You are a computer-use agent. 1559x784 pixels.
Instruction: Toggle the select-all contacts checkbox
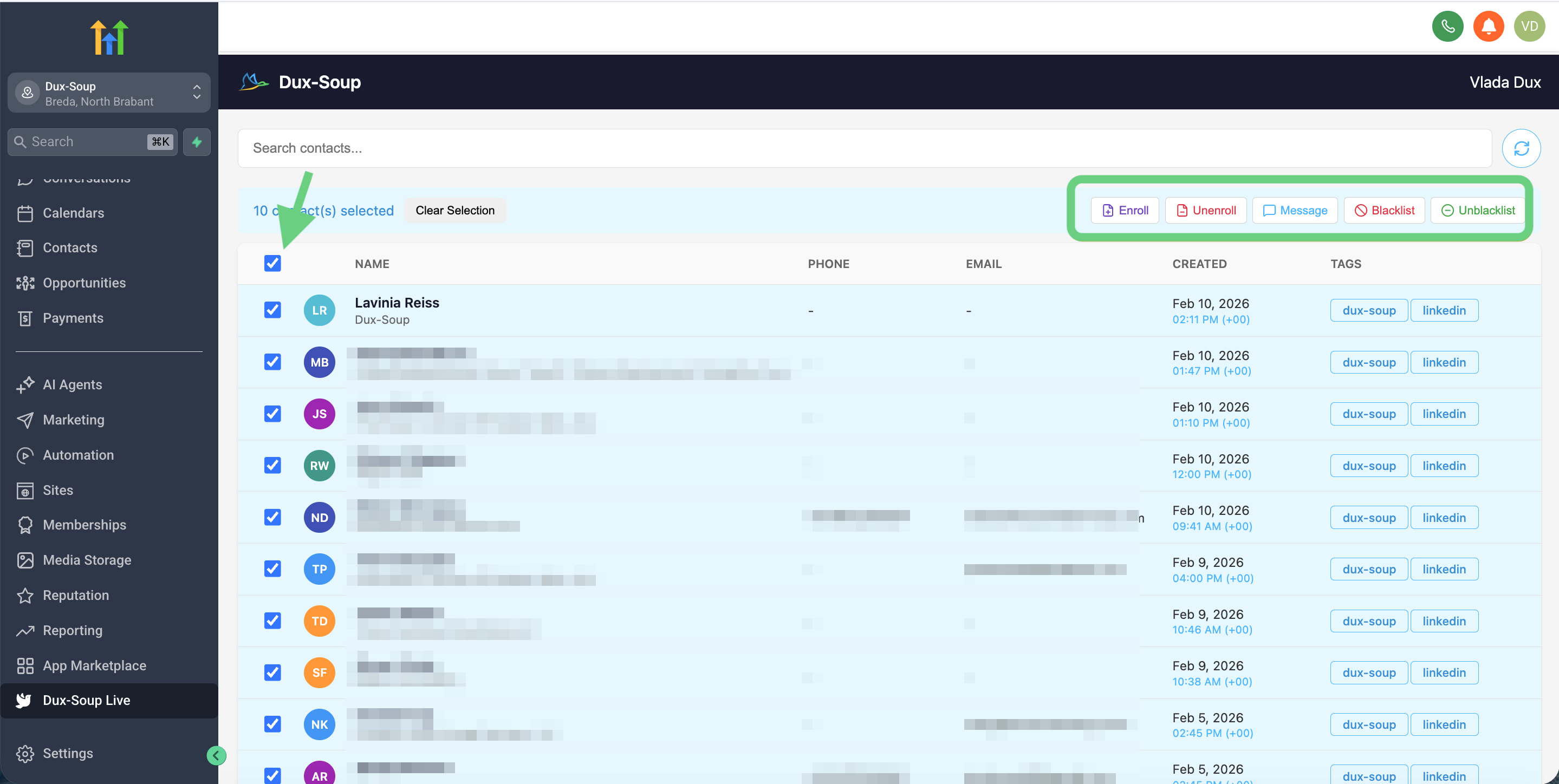272,263
